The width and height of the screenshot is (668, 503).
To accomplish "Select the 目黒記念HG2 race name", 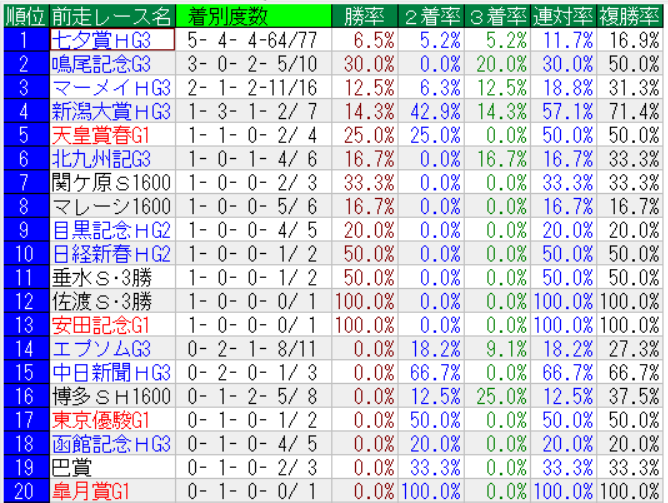I will pyautogui.click(x=112, y=230).
